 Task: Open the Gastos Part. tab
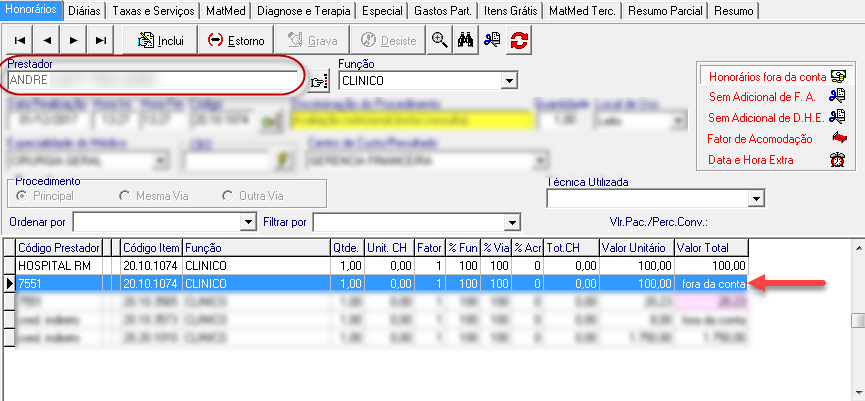click(443, 10)
